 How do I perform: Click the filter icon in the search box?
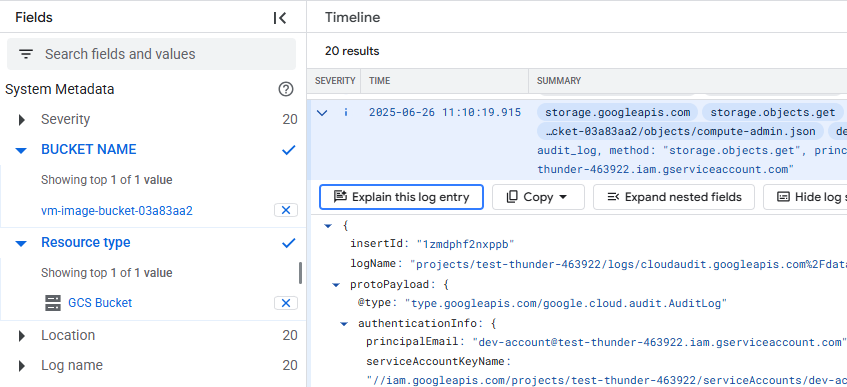pos(26,54)
